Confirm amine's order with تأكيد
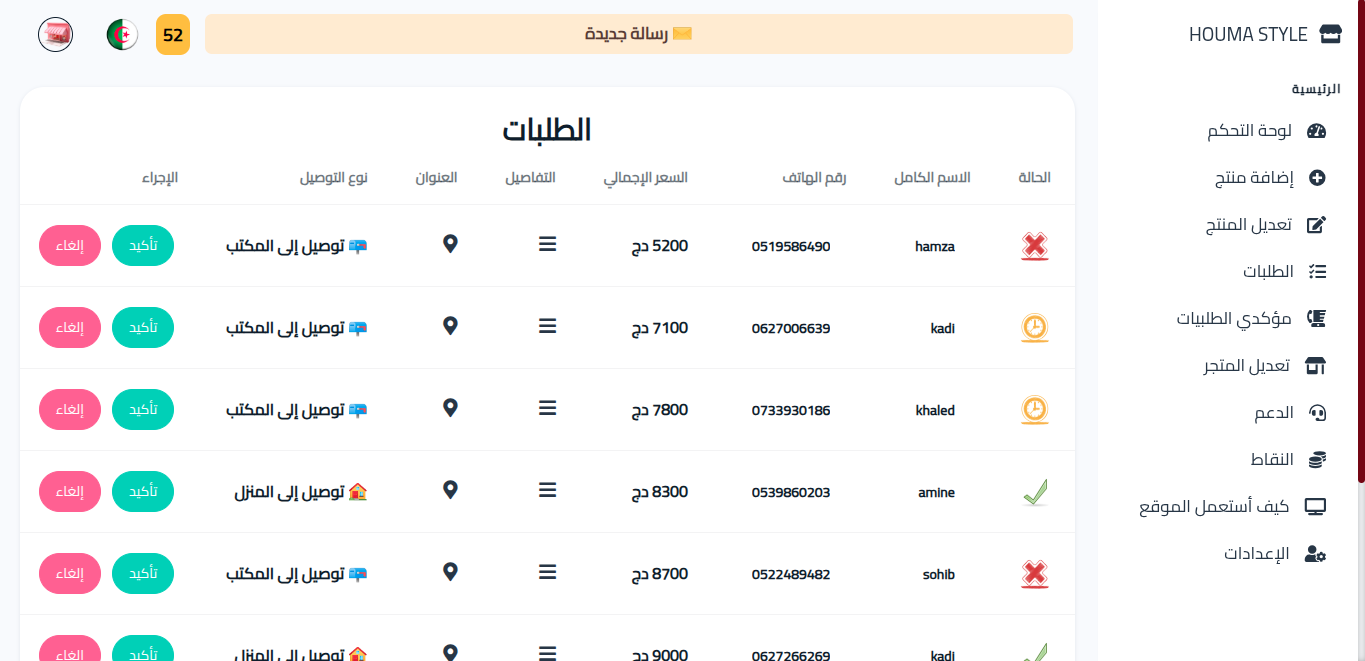This screenshot has width=1365, height=661. pyautogui.click(x=143, y=492)
